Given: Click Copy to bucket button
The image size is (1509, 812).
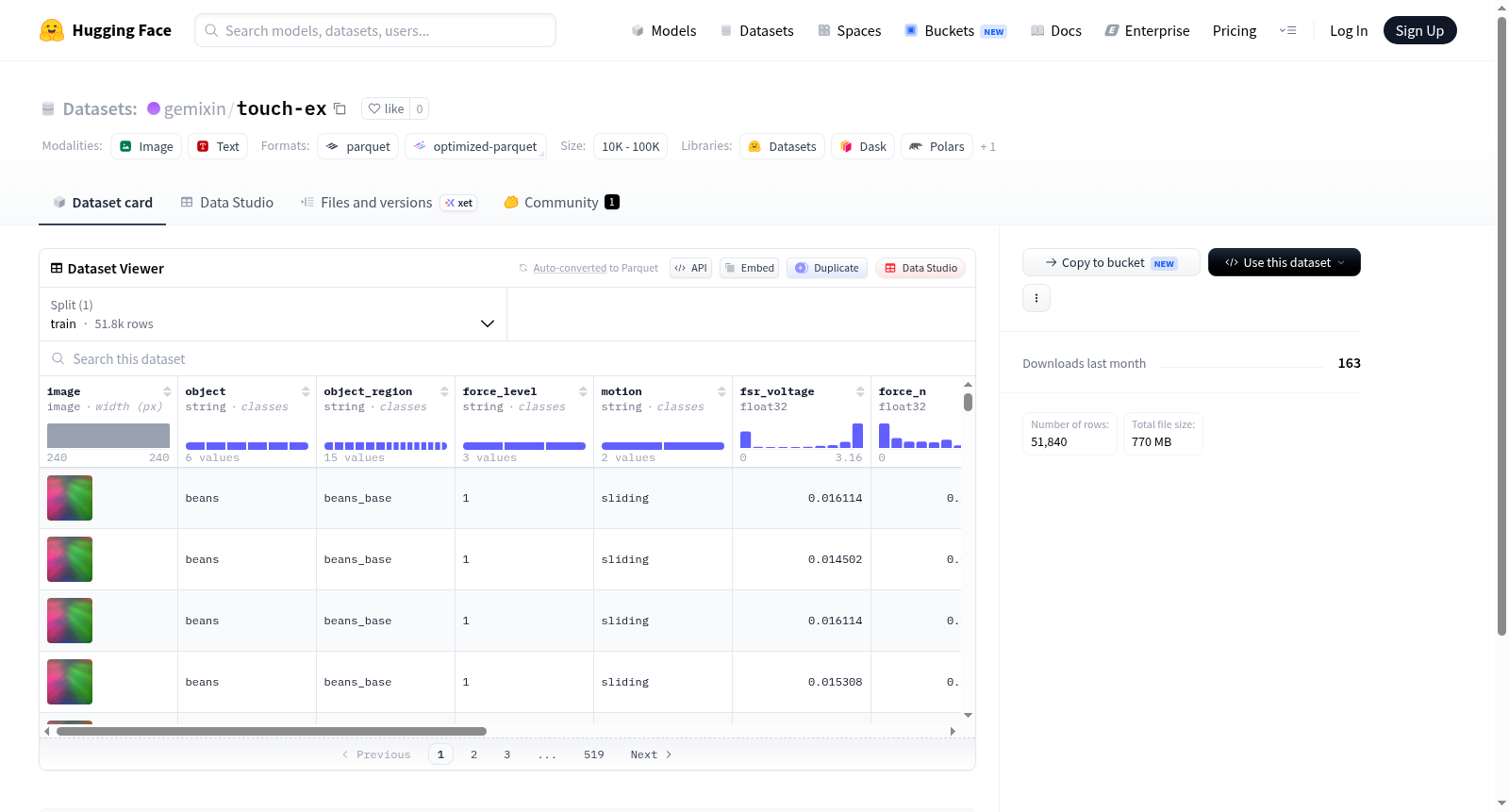Looking at the screenshot, I should pos(1111,262).
